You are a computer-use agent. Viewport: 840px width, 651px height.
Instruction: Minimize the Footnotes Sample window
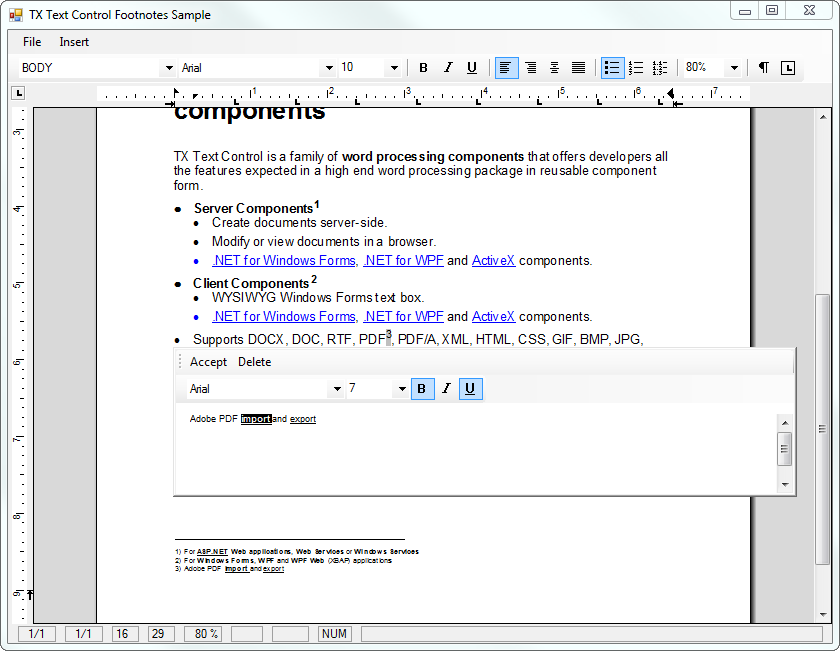tap(745, 11)
